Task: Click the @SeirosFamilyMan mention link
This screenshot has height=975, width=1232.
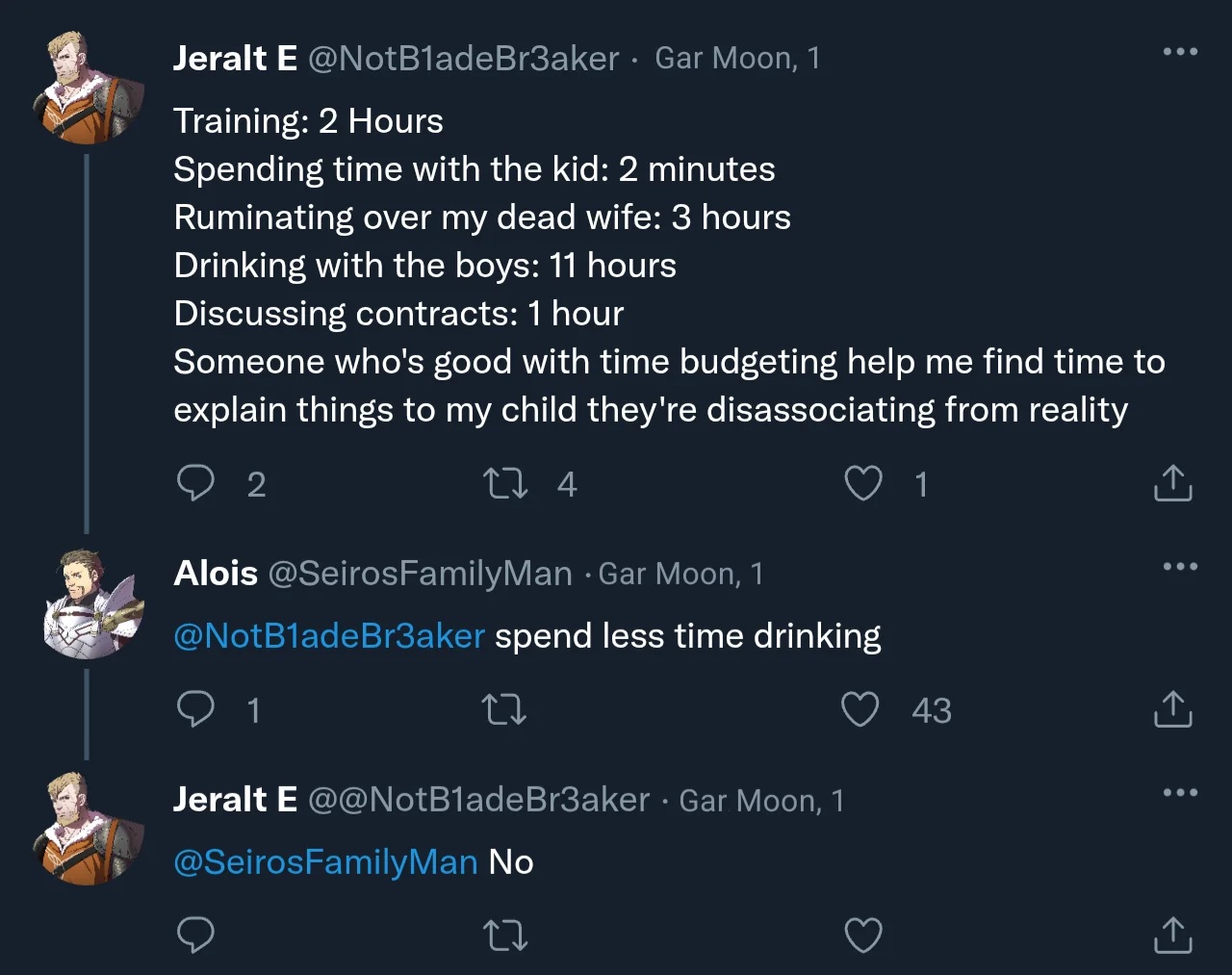Action: click(x=325, y=862)
